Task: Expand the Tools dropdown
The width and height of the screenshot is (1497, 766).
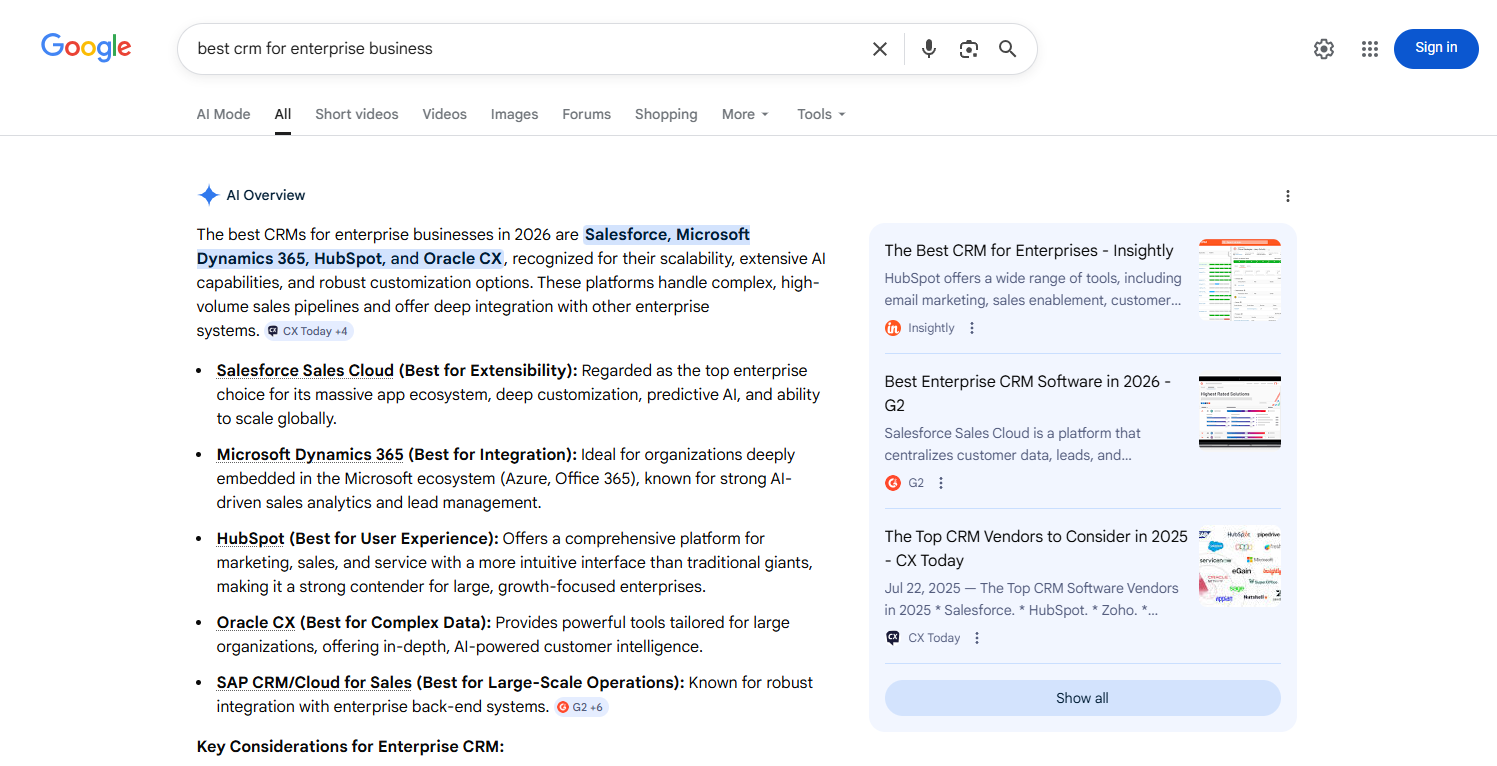Action: (x=821, y=114)
